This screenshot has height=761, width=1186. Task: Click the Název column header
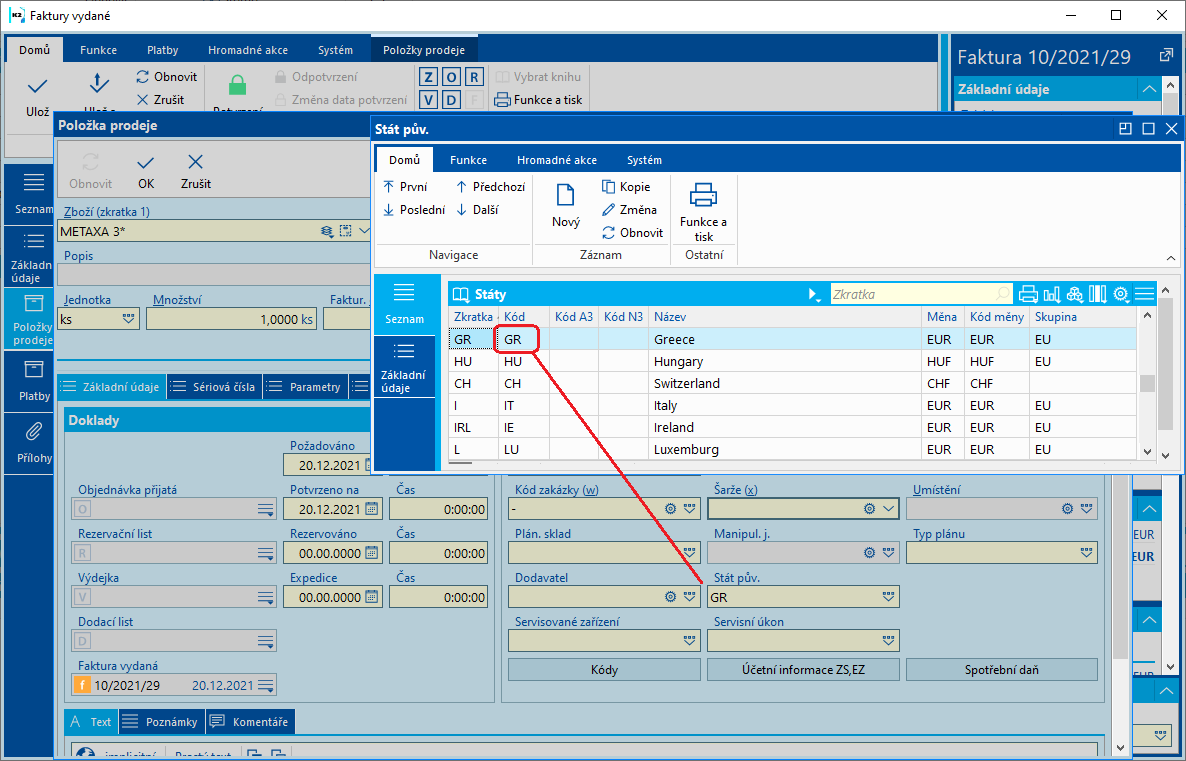tap(784, 316)
